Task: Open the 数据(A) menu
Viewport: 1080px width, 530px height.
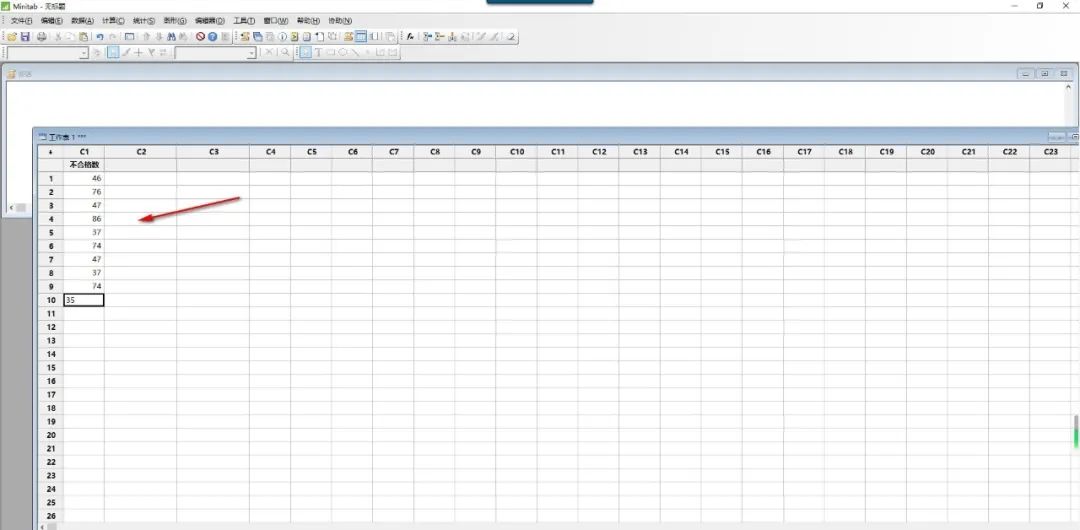Action: (x=82, y=21)
